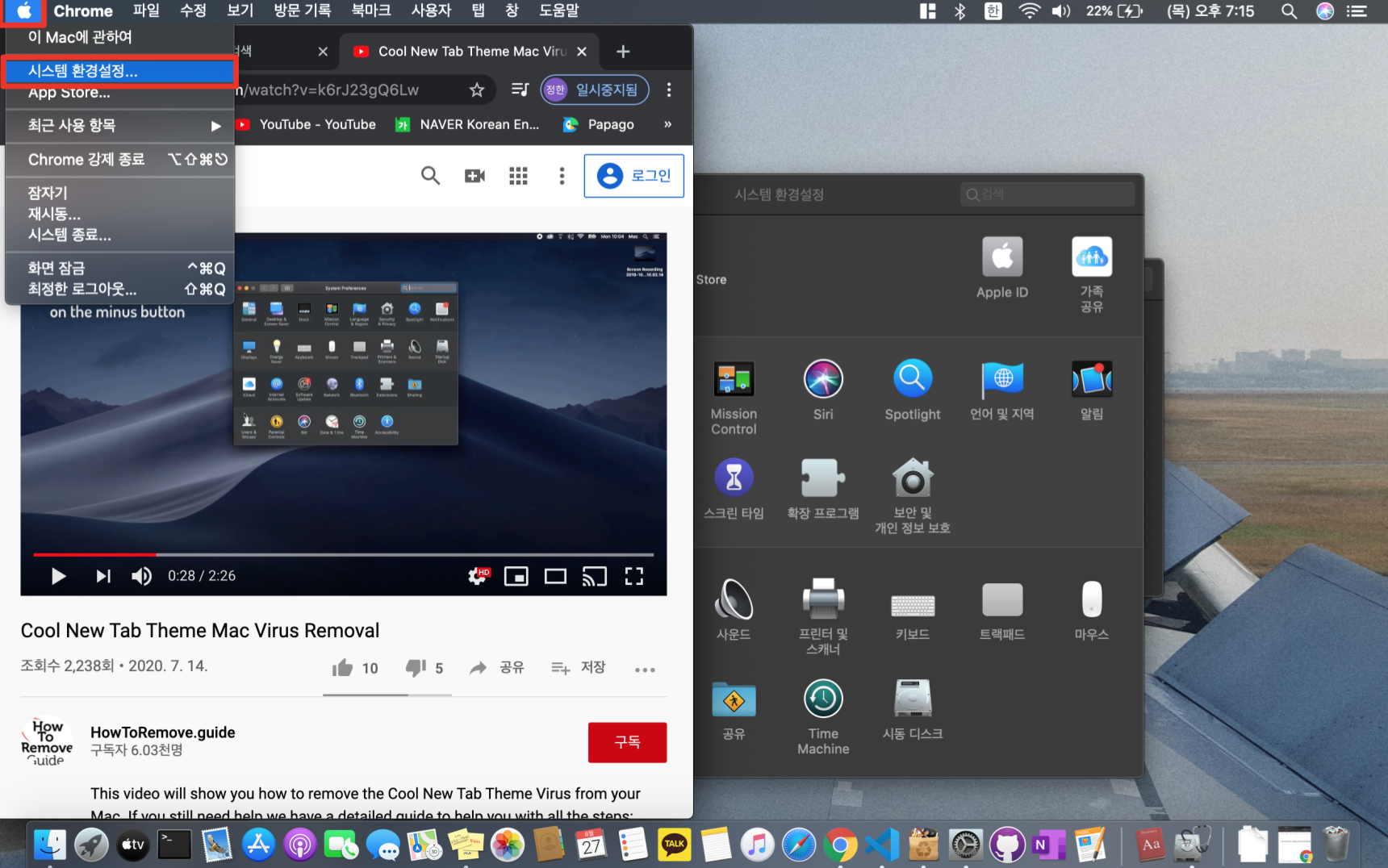The height and width of the screenshot is (868, 1388).
Task: Open Mission Control preferences
Action: [734, 397]
